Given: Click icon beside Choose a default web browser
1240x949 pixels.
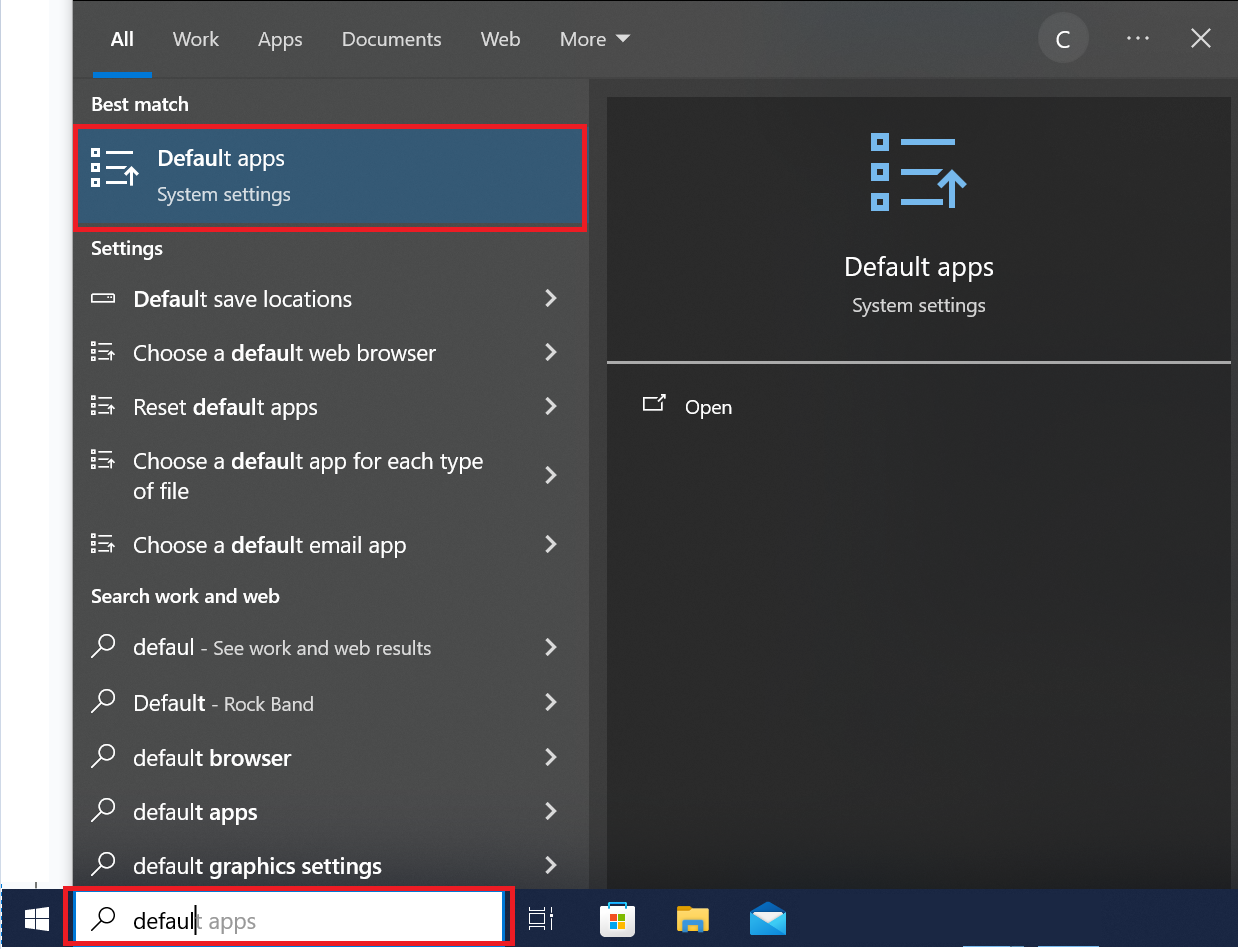Looking at the screenshot, I should [102, 351].
